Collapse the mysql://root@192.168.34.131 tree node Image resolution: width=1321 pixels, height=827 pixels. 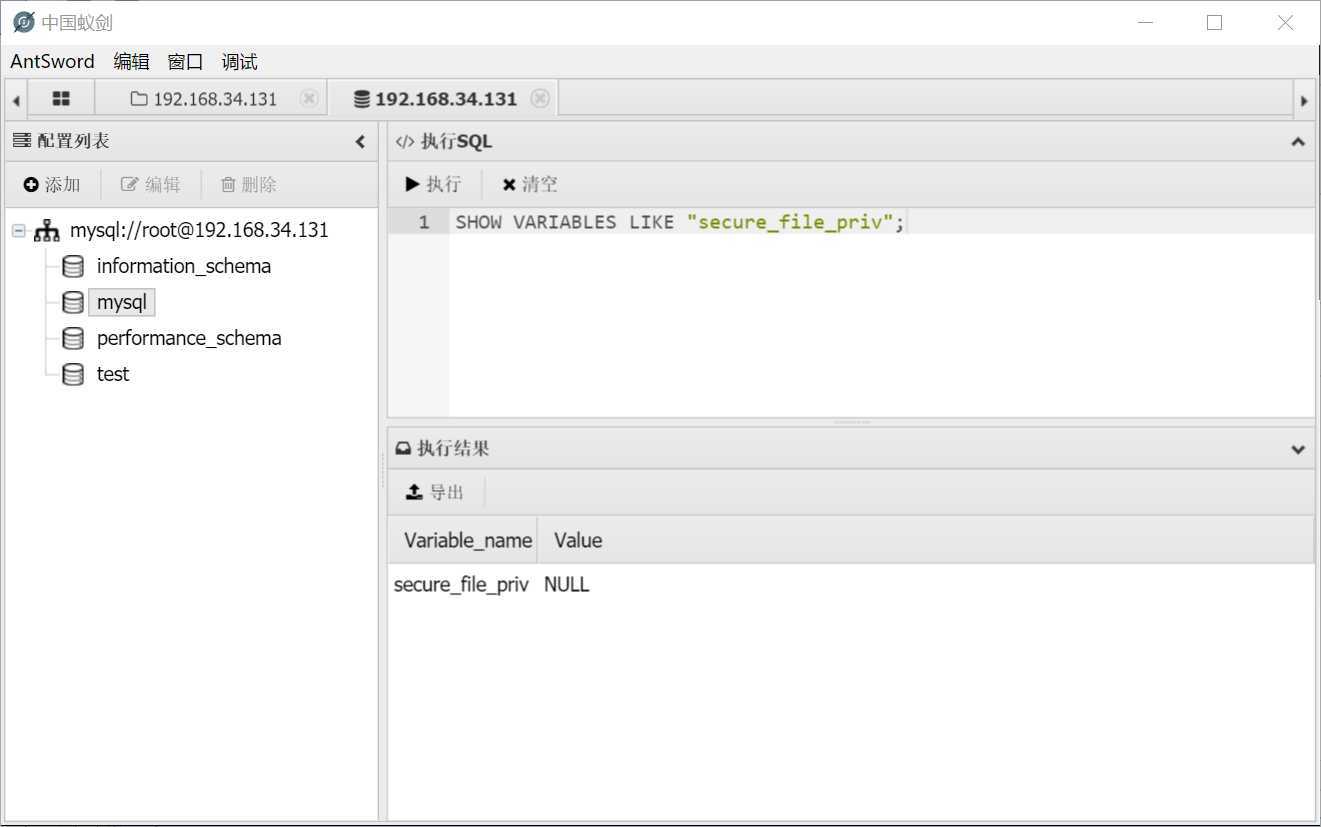coord(19,230)
